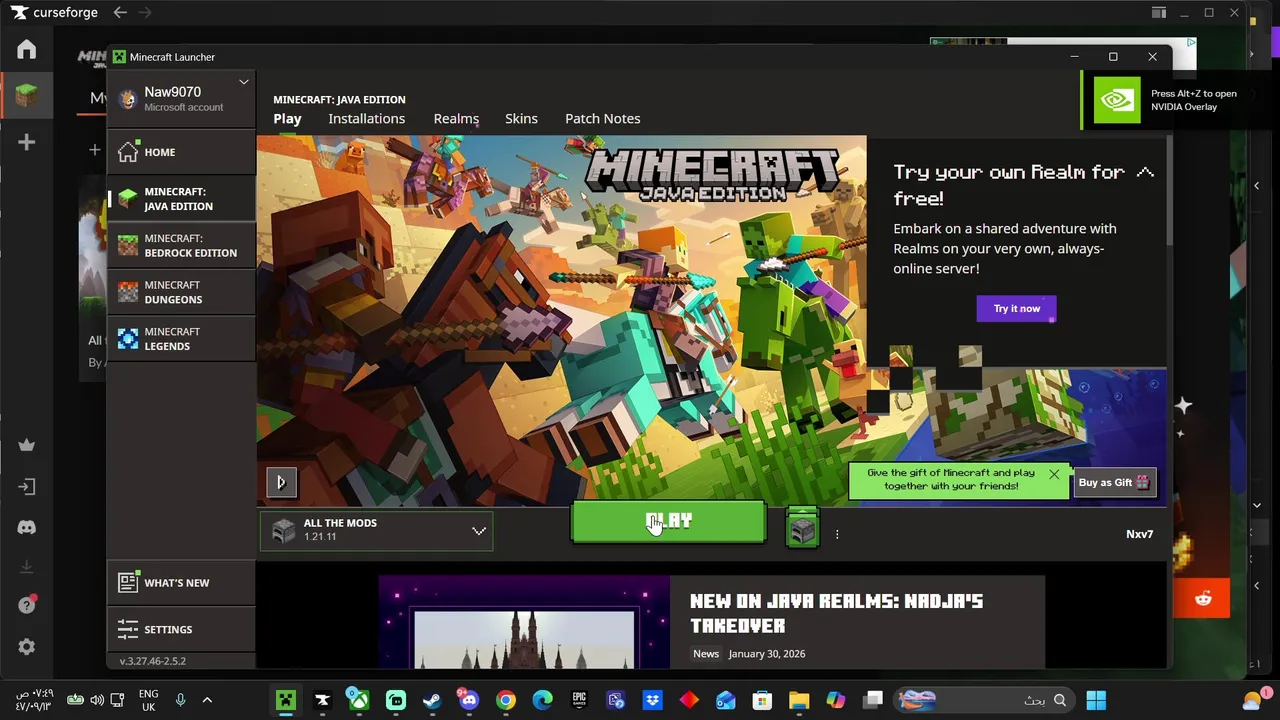
Task: Select Minecraft: Bedrock Edition in sidebar
Action: point(181,246)
